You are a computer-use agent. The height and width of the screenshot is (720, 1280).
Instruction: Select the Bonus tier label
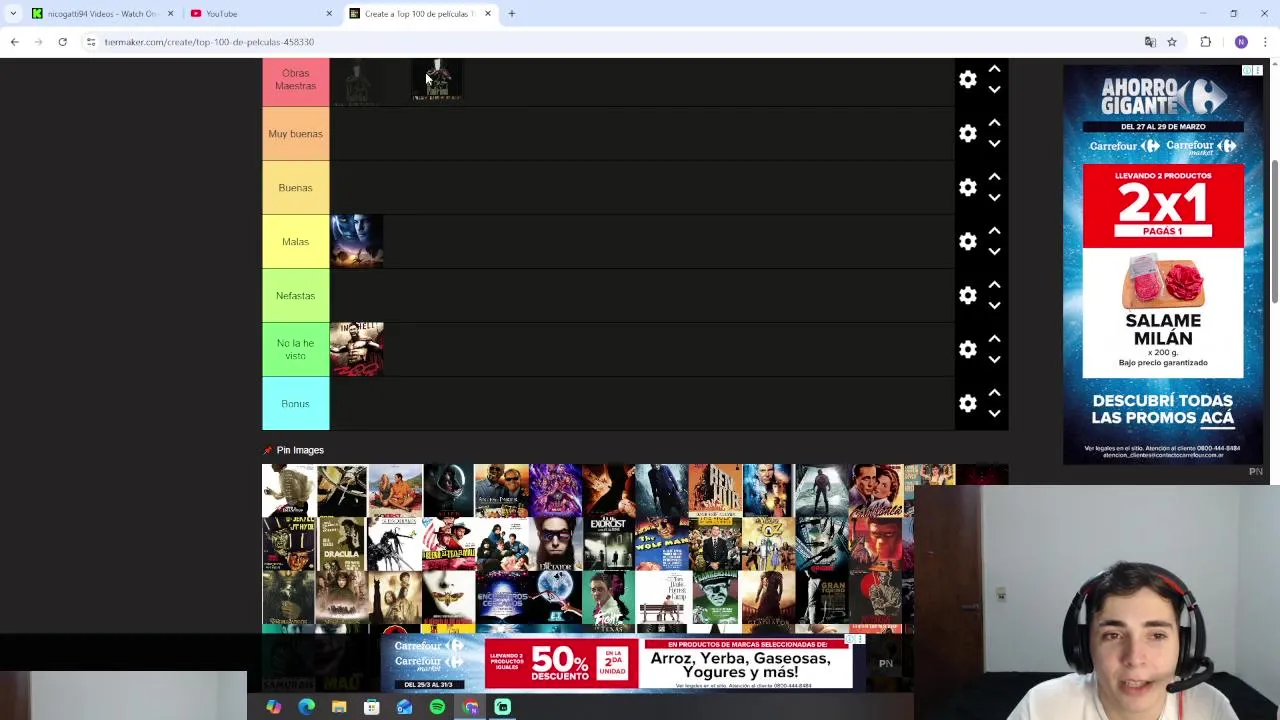295,404
